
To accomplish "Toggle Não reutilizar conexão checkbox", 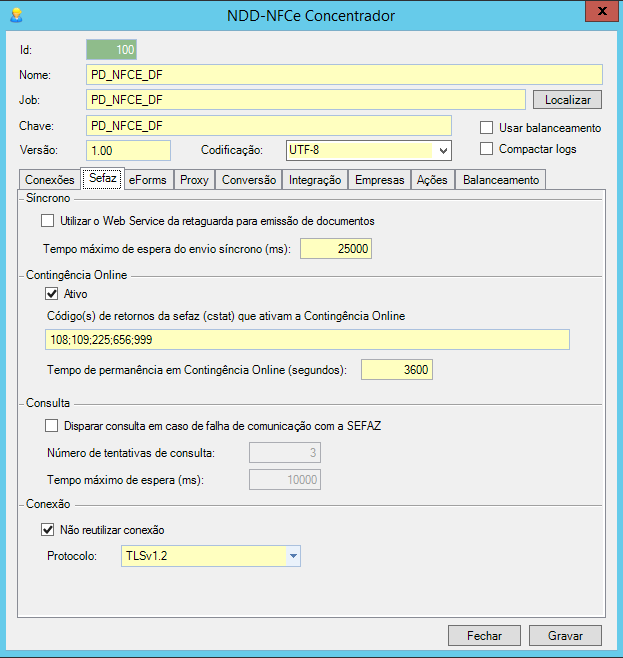I will point(48,530).
